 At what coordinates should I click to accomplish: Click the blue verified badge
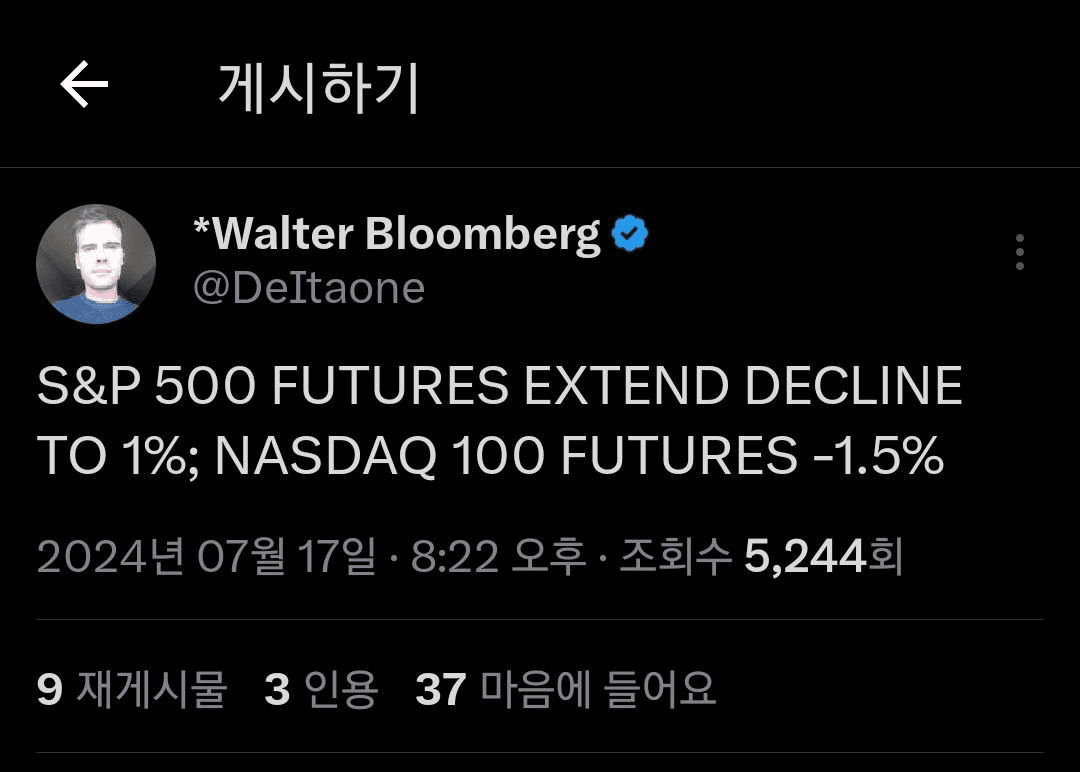[x=630, y=233]
